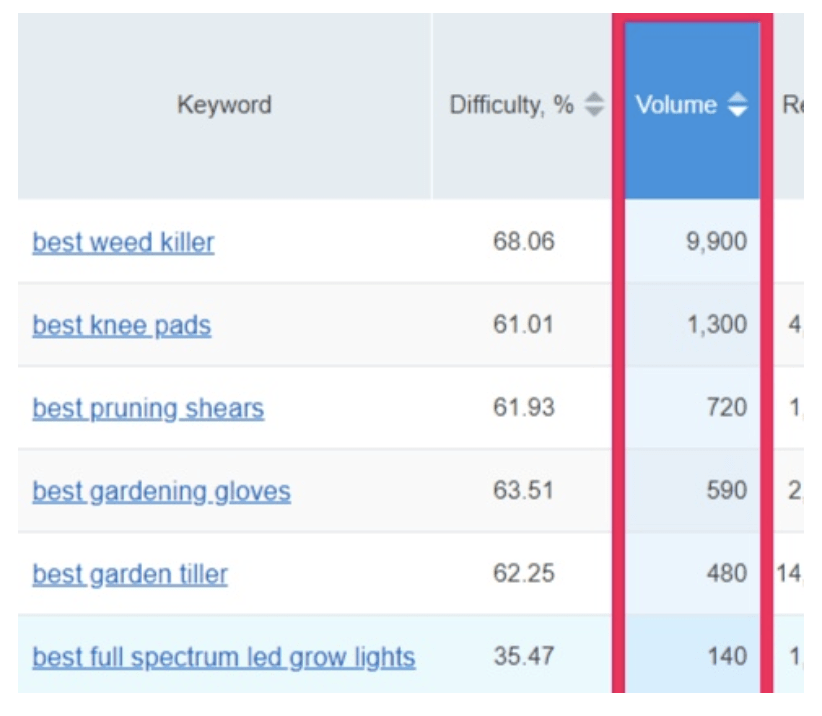Go to the "best gardening gloves" link
The image size is (822, 716).
point(161,491)
